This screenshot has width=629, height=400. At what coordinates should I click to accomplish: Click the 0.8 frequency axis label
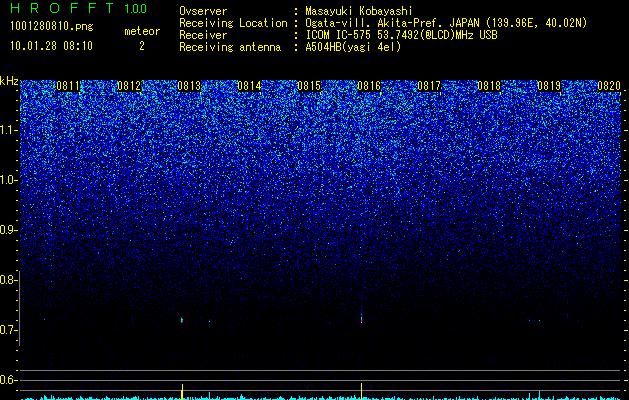(x=8, y=280)
